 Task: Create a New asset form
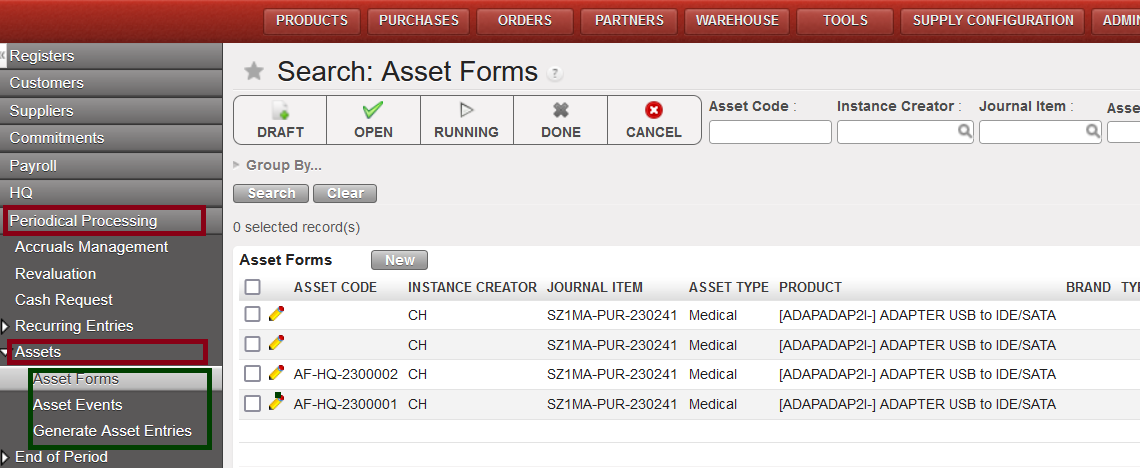point(399,260)
